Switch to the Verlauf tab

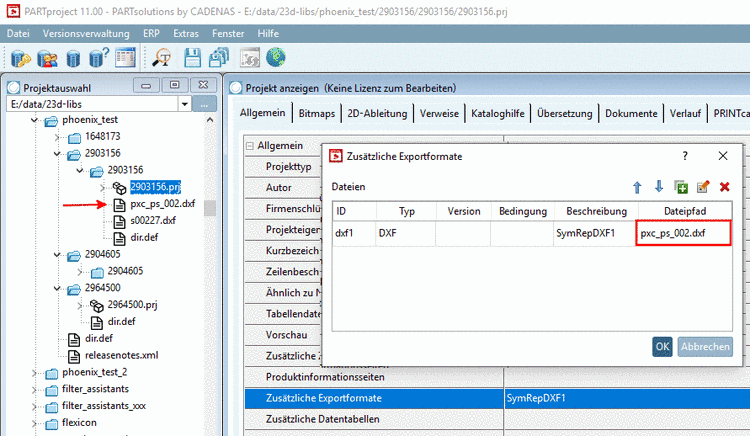685,114
